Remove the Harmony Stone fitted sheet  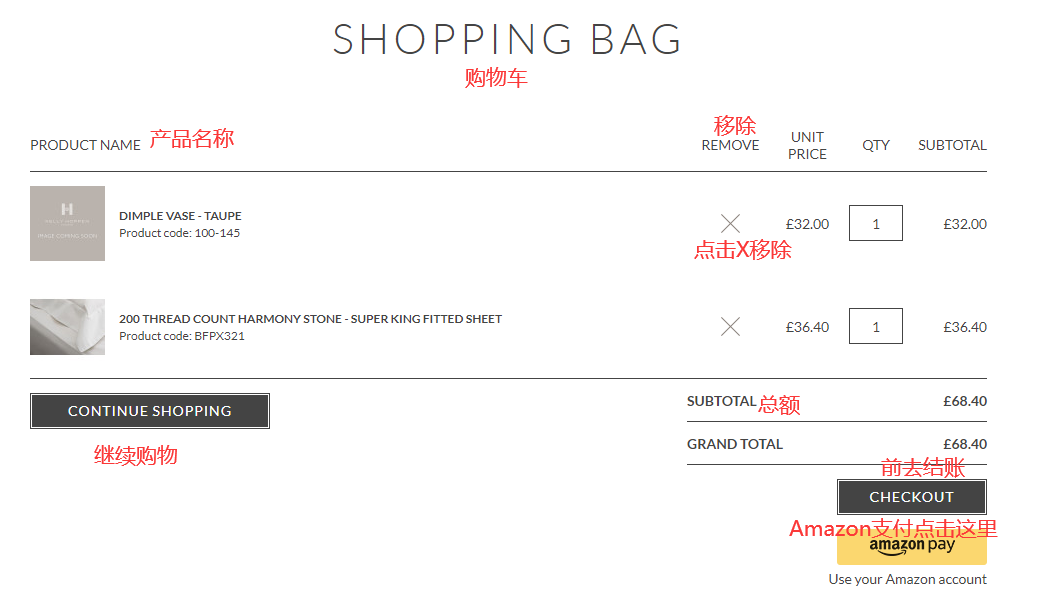[731, 326]
